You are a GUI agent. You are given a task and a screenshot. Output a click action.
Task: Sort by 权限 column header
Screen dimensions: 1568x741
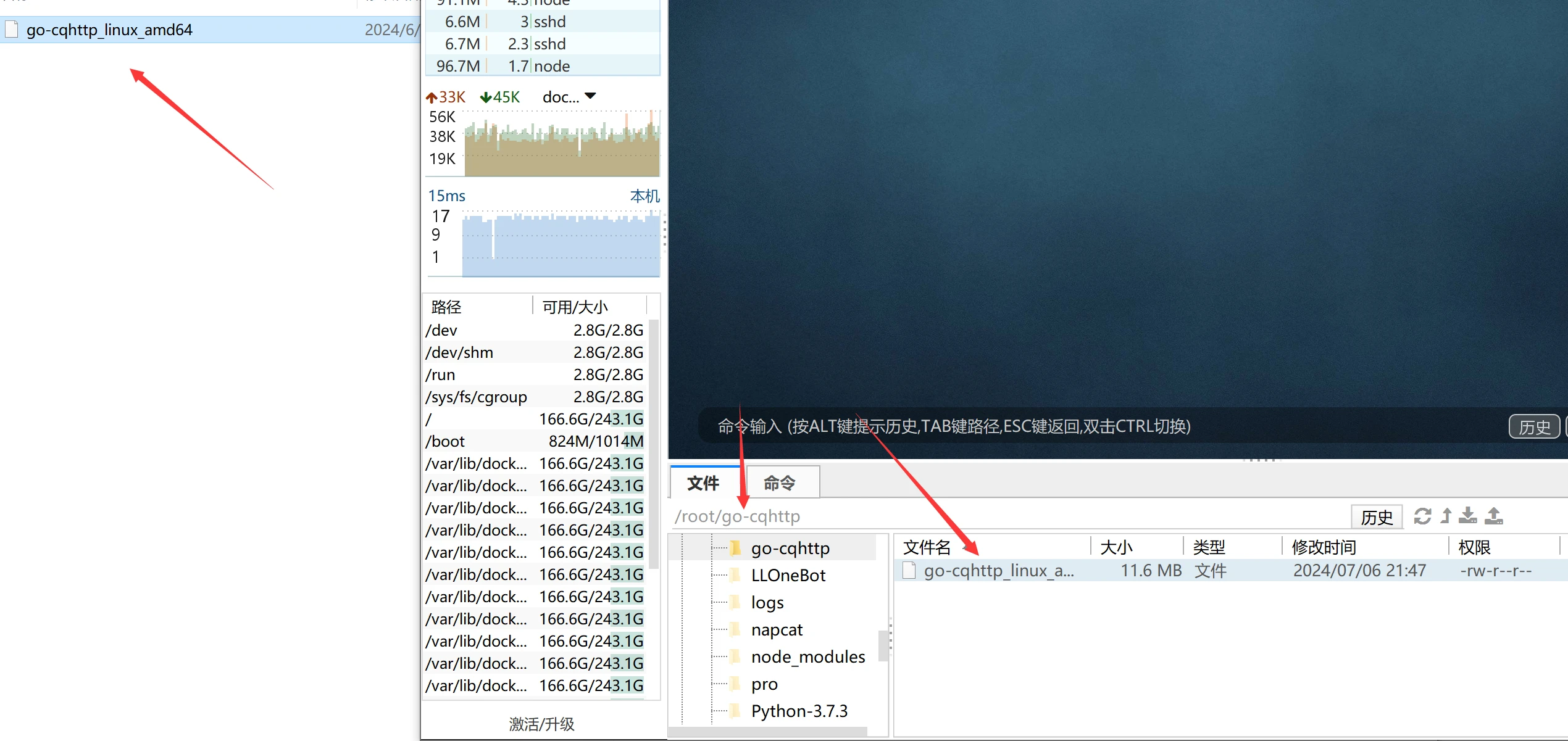pyautogui.click(x=1504, y=547)
